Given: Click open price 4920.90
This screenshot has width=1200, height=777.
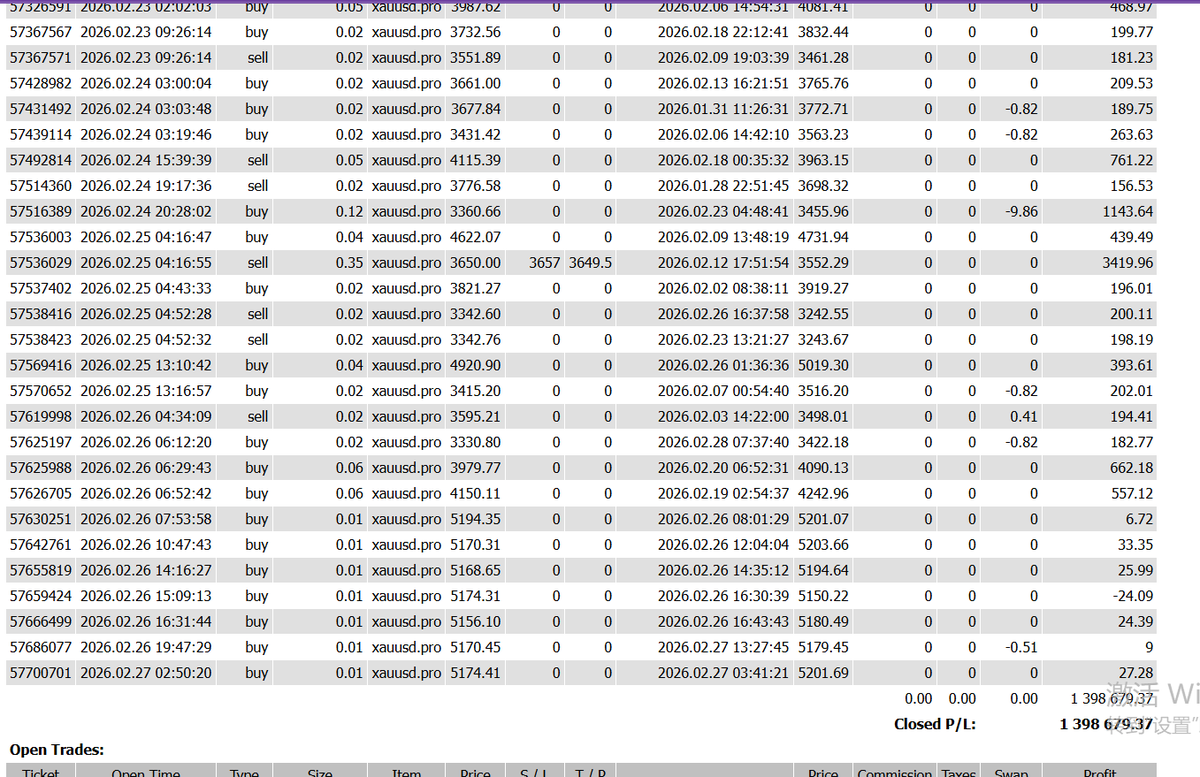Looking at the screenshot, I should (475, 365).
